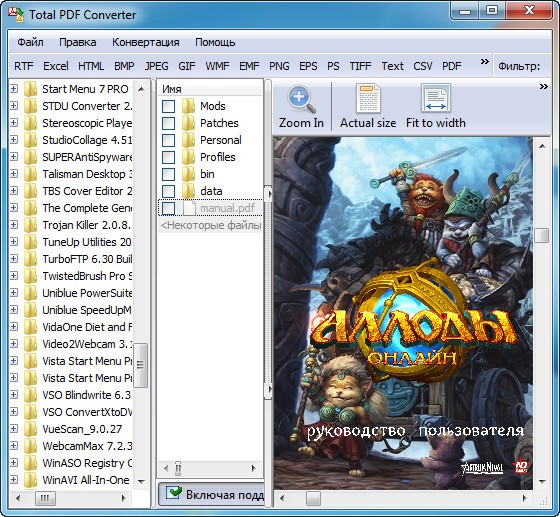Screen dimensions: 560x517
Task: Expand the VSO ConvertXtoDV tree node
Action: (x=14, y=412)
